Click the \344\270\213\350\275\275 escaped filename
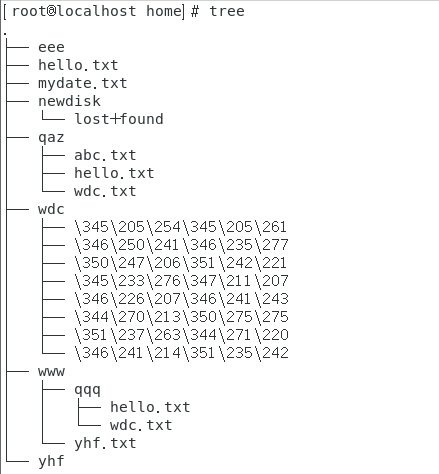Viewport: 439px width, 474px height. 181,317
